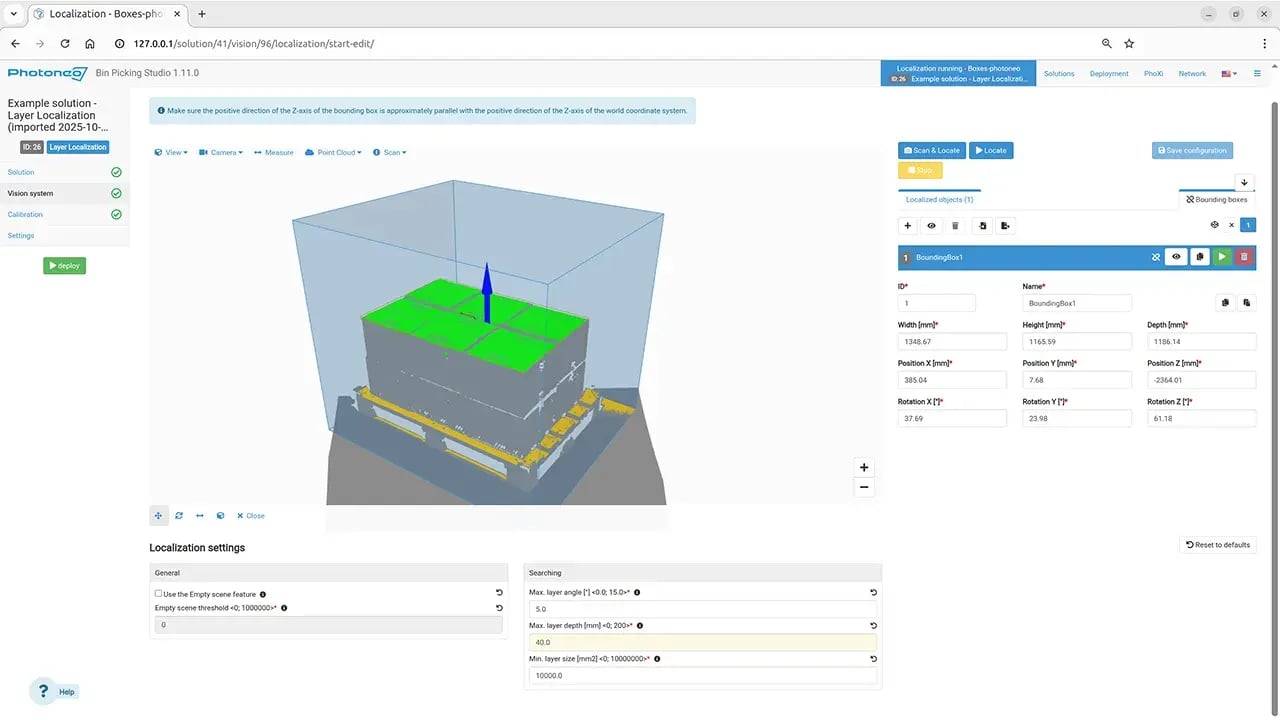
Task: Click the export bounding boxes icon
Action: [1006, 226]
